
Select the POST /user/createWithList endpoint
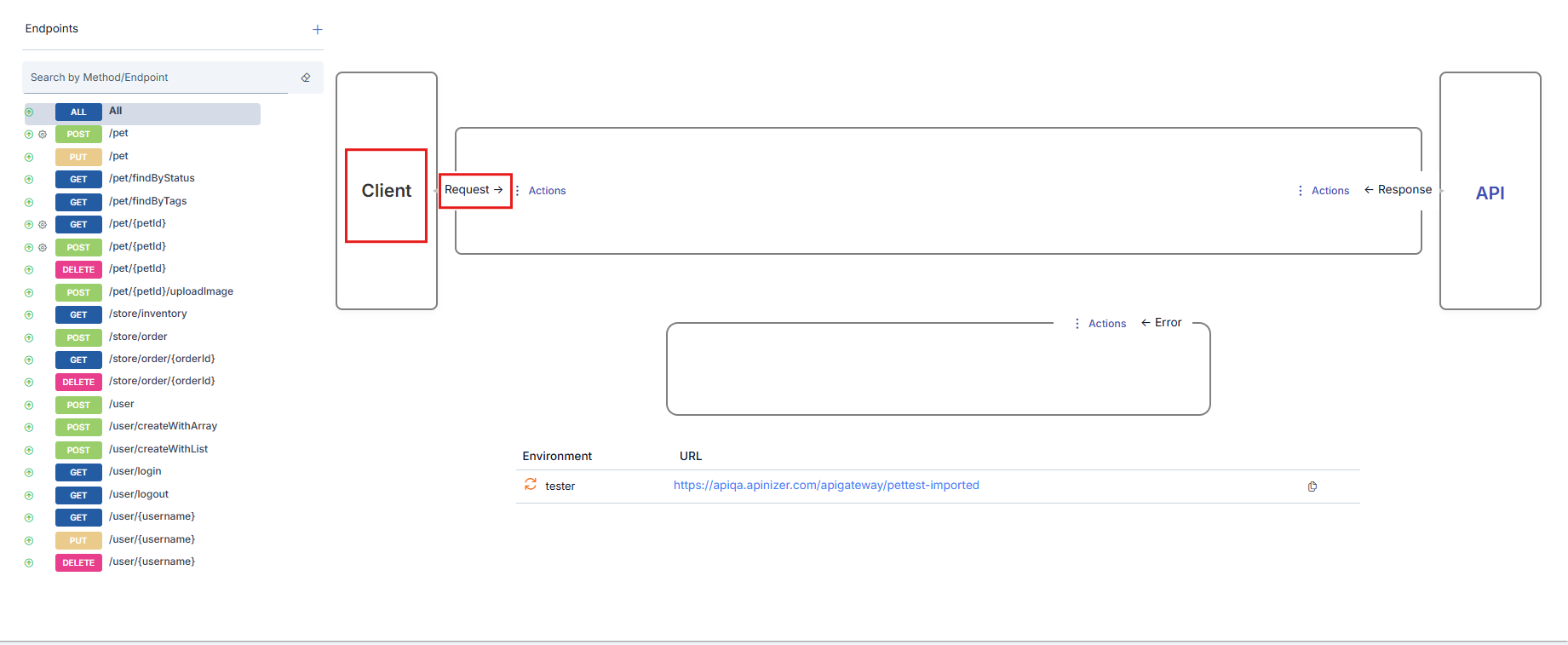[x=158, y=450]
